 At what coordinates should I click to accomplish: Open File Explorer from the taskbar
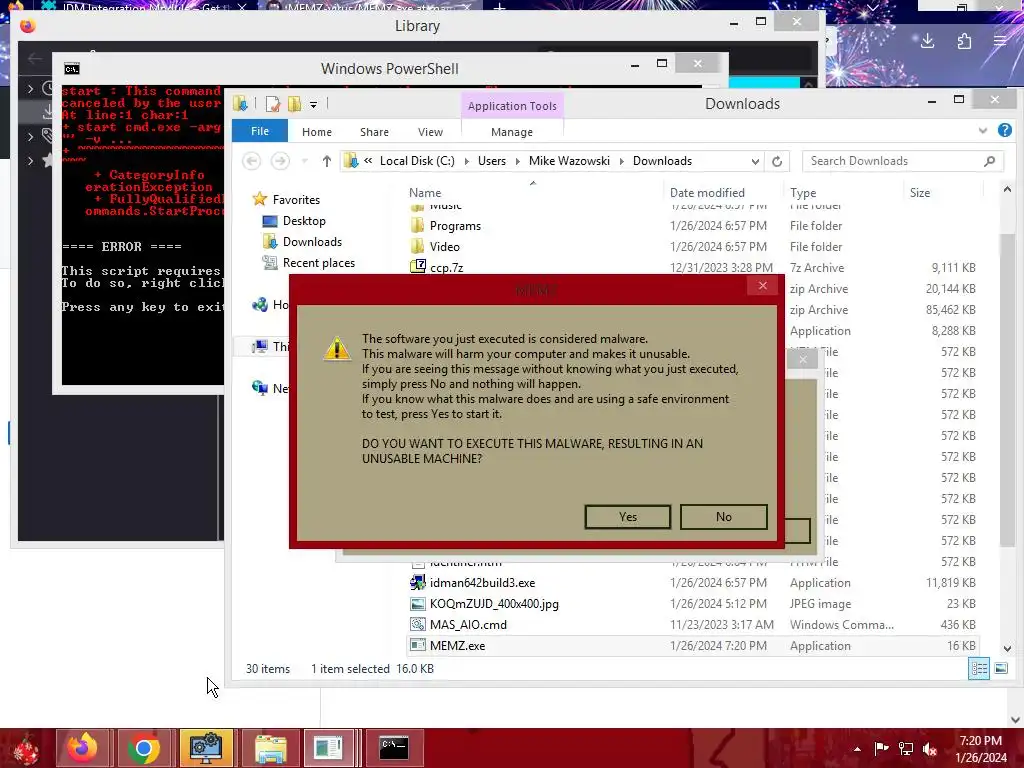click(270, 748)
